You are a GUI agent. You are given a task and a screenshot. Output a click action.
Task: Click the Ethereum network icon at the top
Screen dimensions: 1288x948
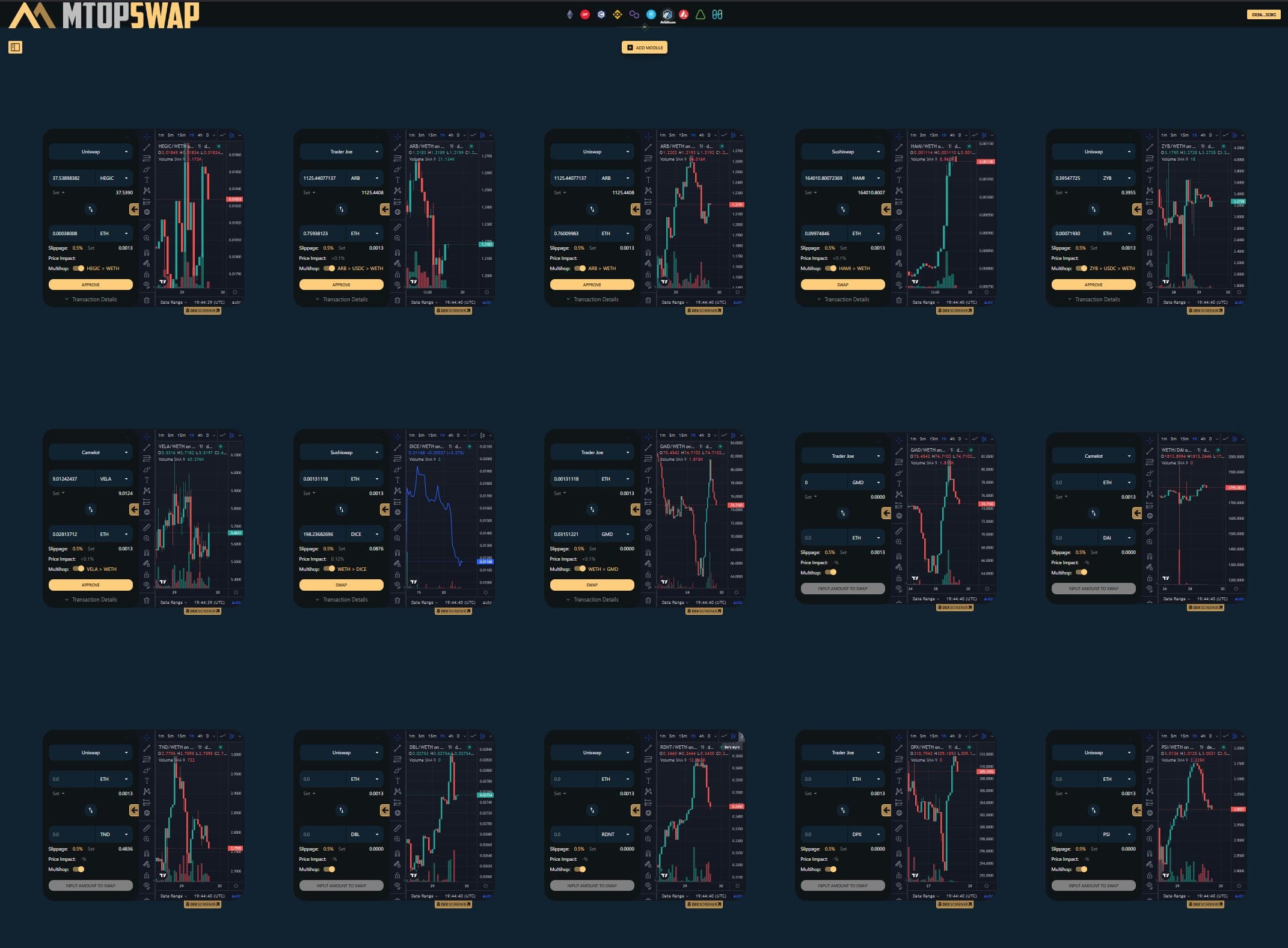569,14
